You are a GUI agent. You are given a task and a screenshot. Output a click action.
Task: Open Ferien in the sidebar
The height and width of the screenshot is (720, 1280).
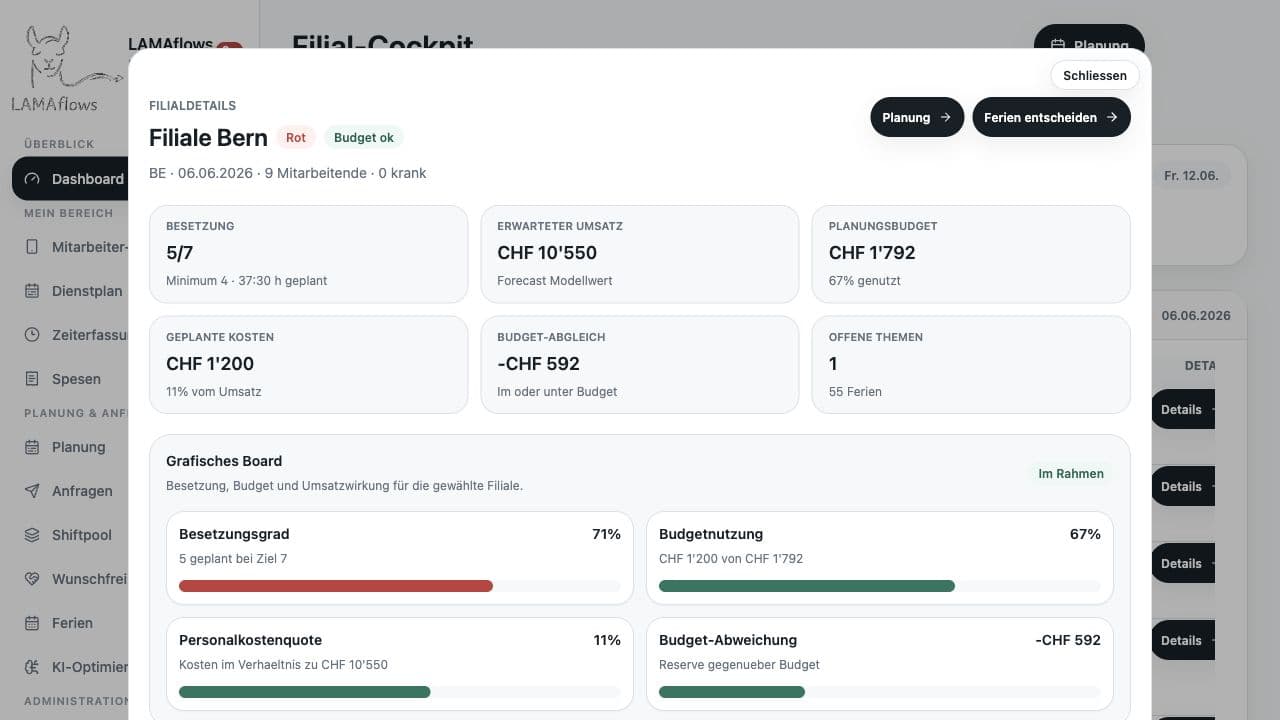tap(71, 623)
